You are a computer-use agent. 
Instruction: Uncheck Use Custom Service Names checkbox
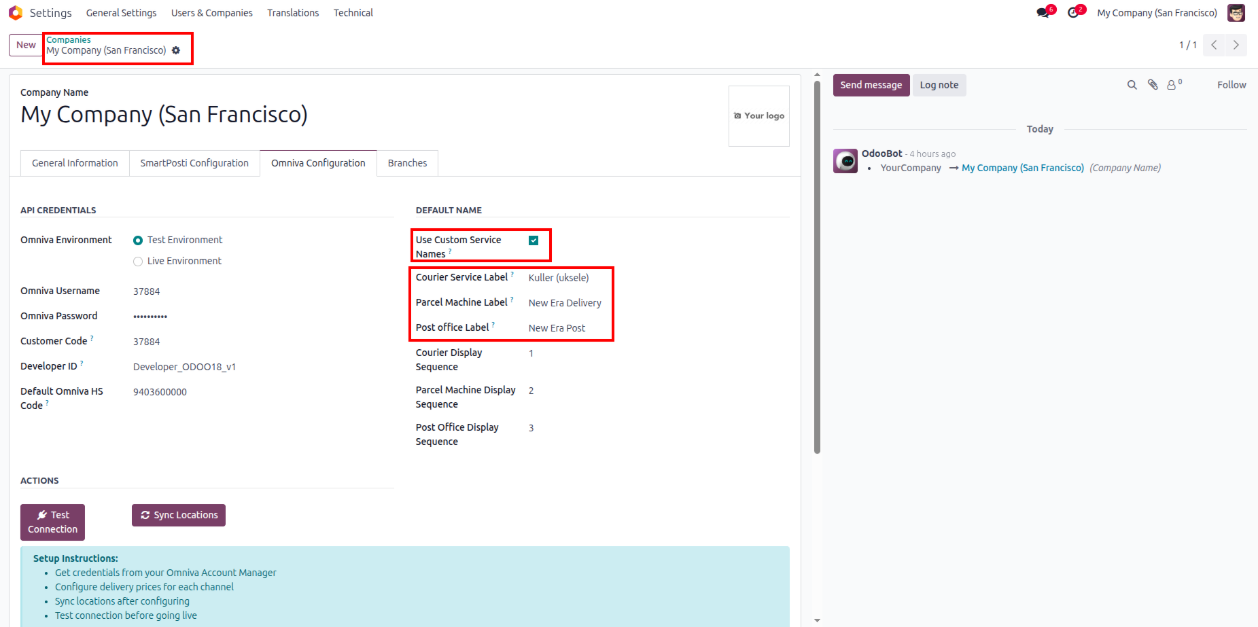[x=534, y=240]
